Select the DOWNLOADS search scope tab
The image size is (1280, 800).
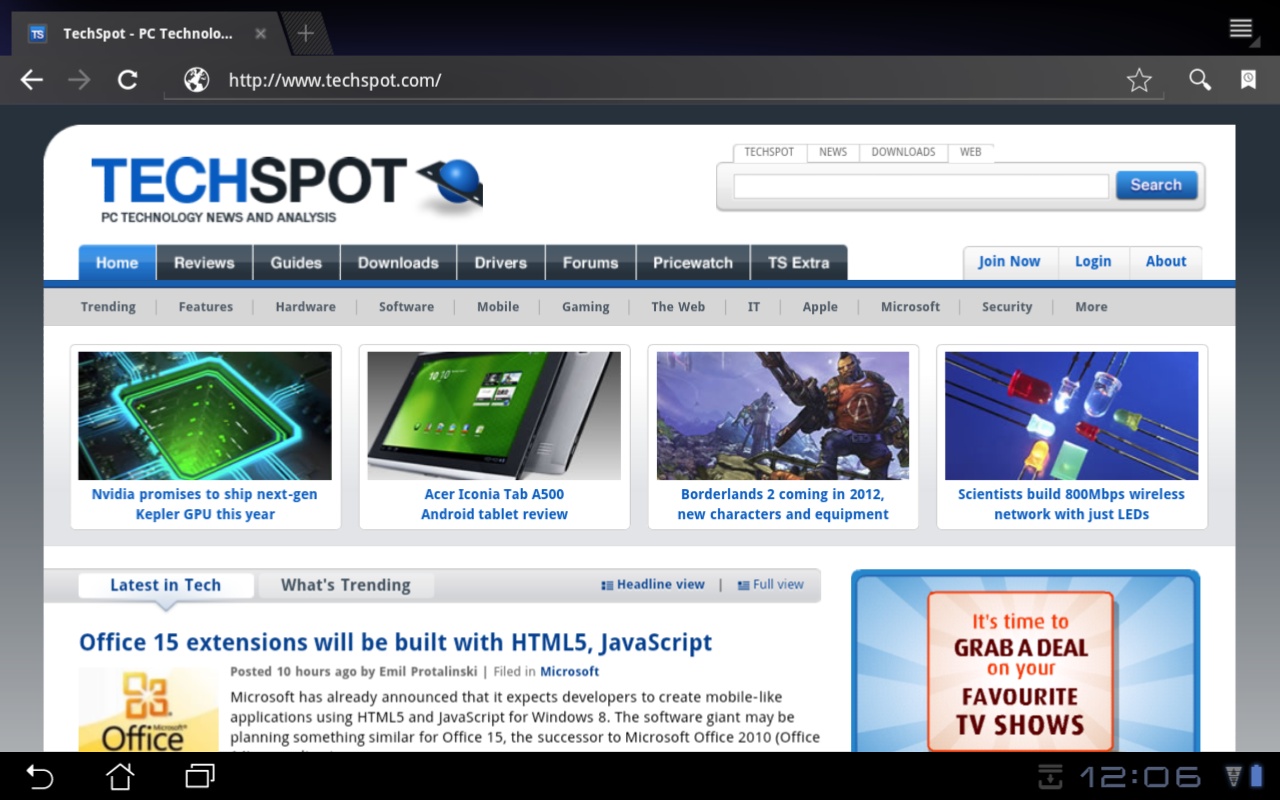click(x=903, y=152)
